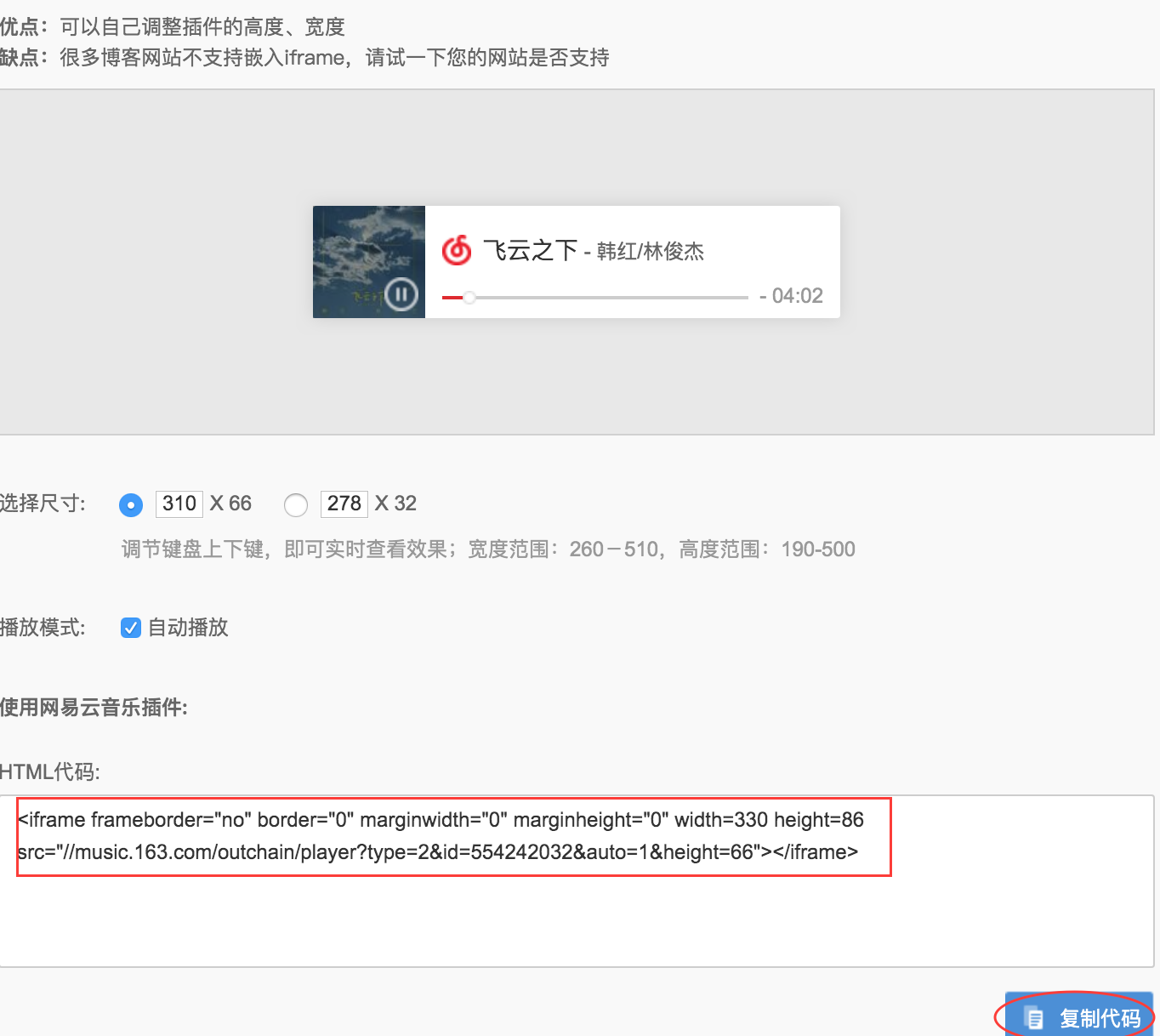Click the 播放模式 label

coord(43,628)
